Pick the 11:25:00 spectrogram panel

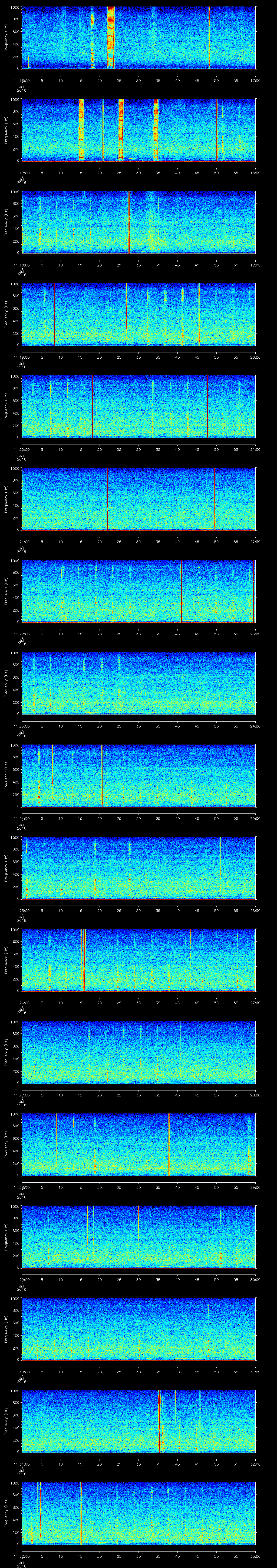click(138, 868)
